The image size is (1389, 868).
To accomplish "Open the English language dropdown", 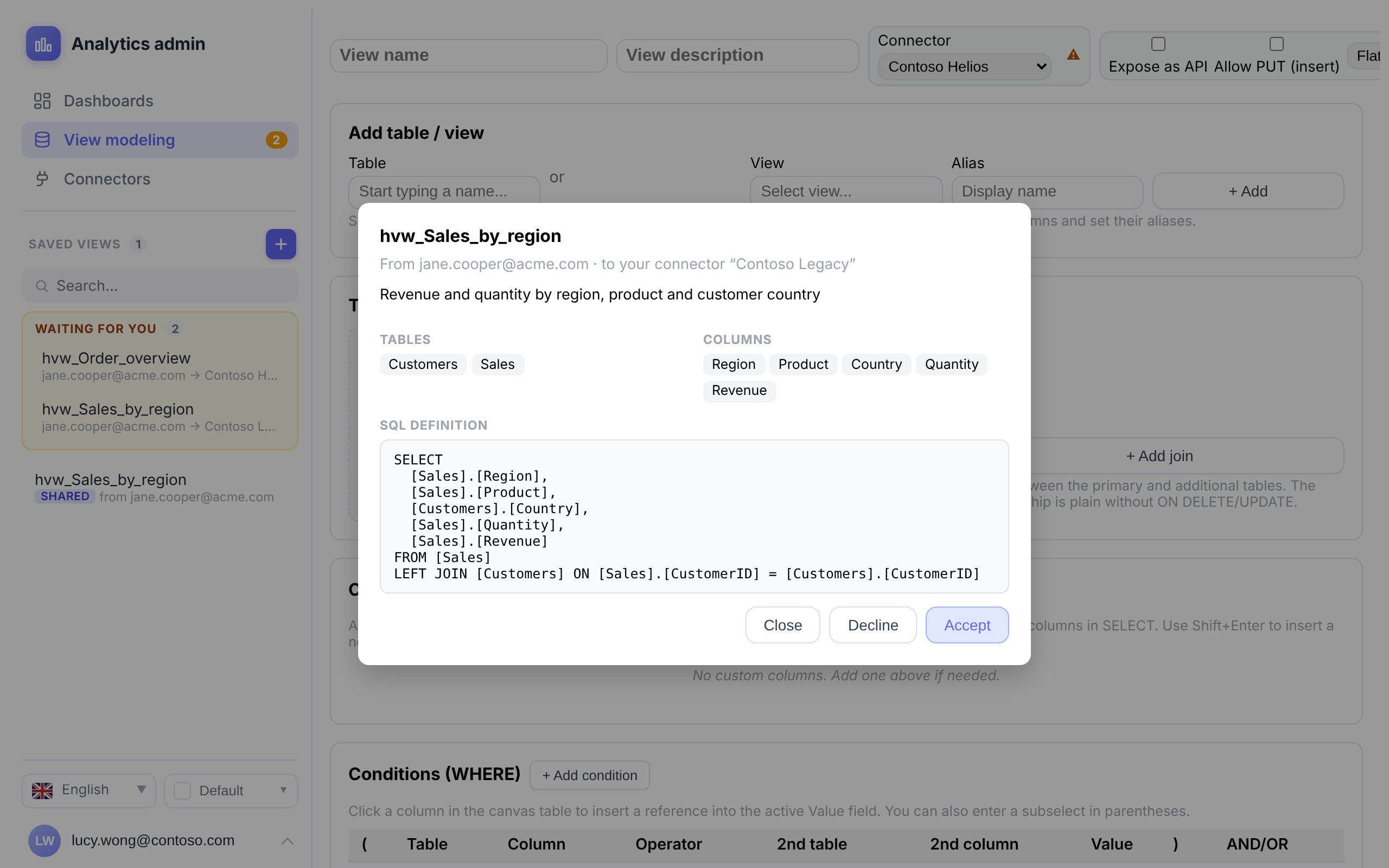I will pos(89,790).
